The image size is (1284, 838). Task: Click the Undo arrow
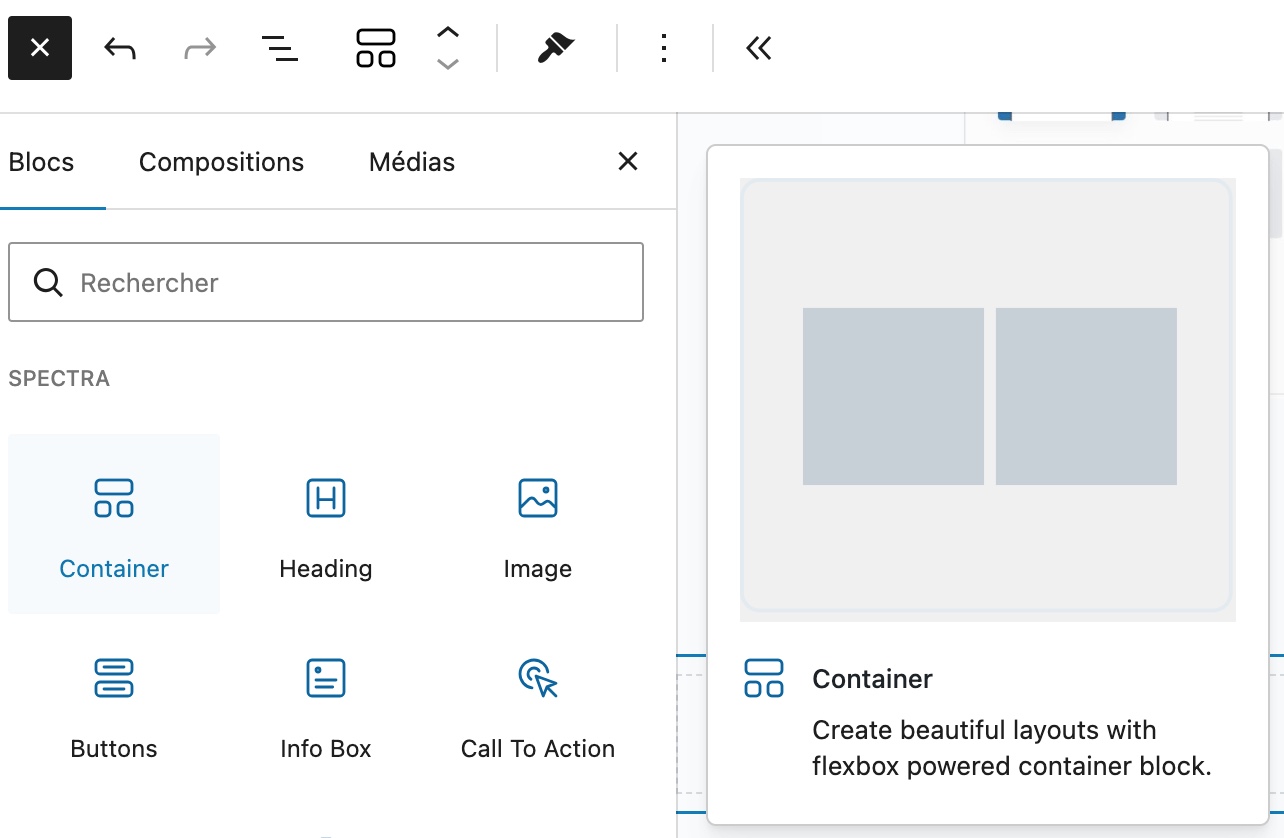click(120, 48)
